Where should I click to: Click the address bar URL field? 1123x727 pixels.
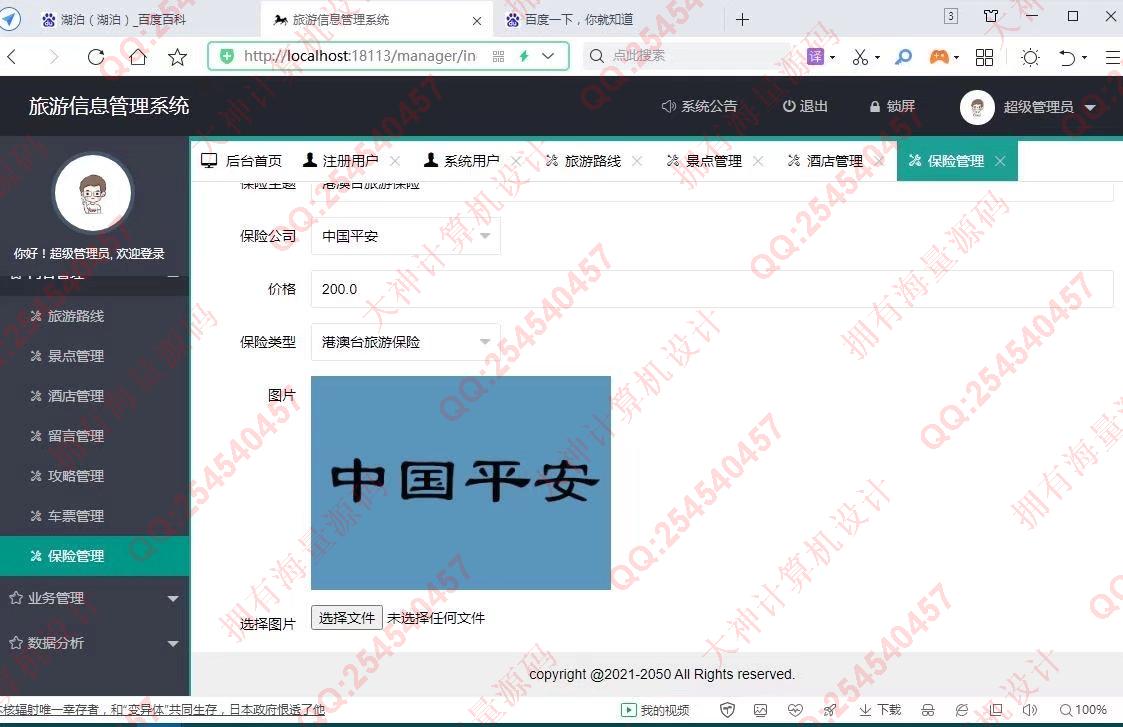pos(359,56)
